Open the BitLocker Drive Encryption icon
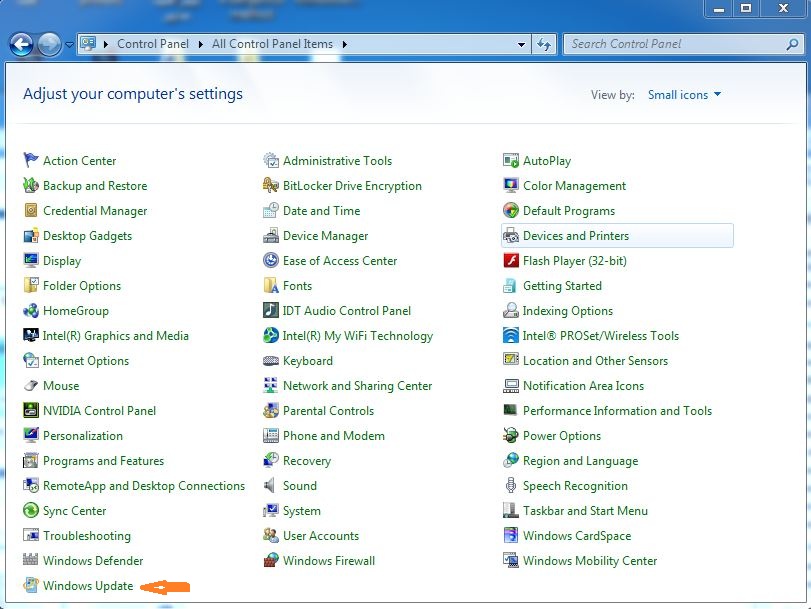This screenshot has width=811, height=609. click(271, 185)
